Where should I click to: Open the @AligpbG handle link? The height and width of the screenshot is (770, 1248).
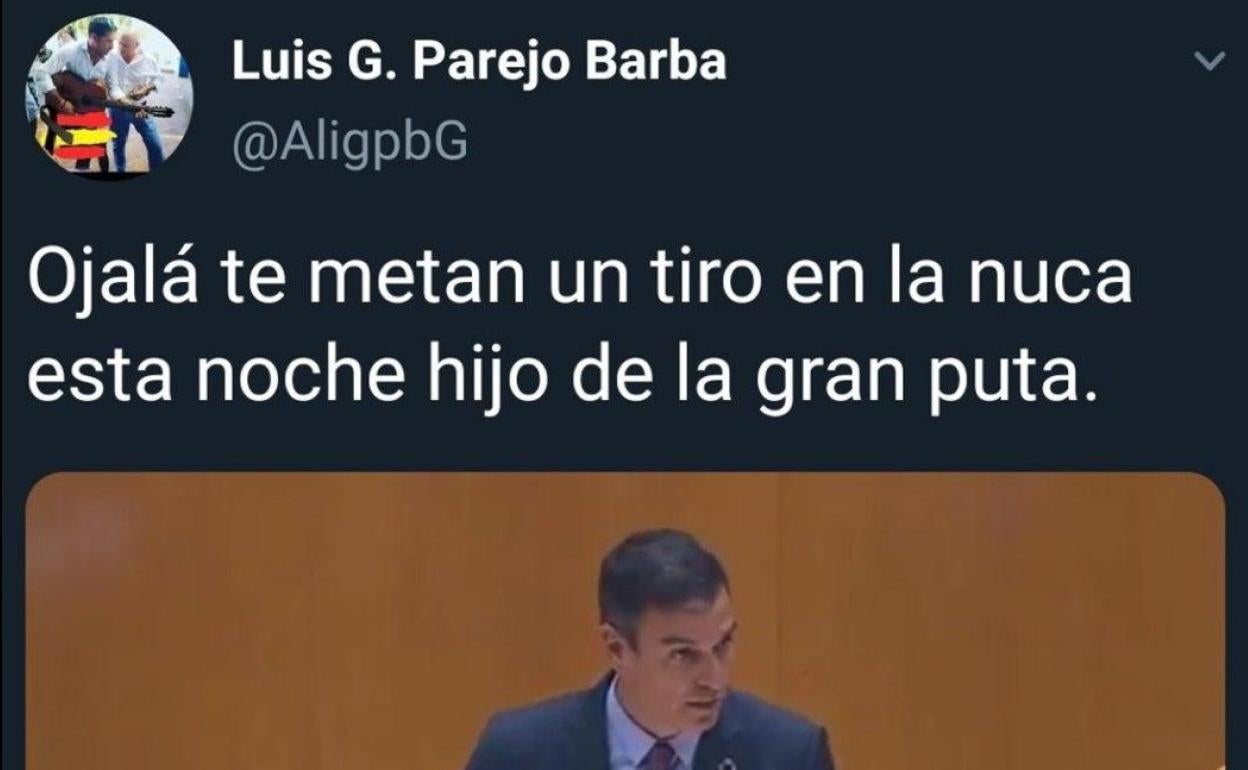click(350, 145)
